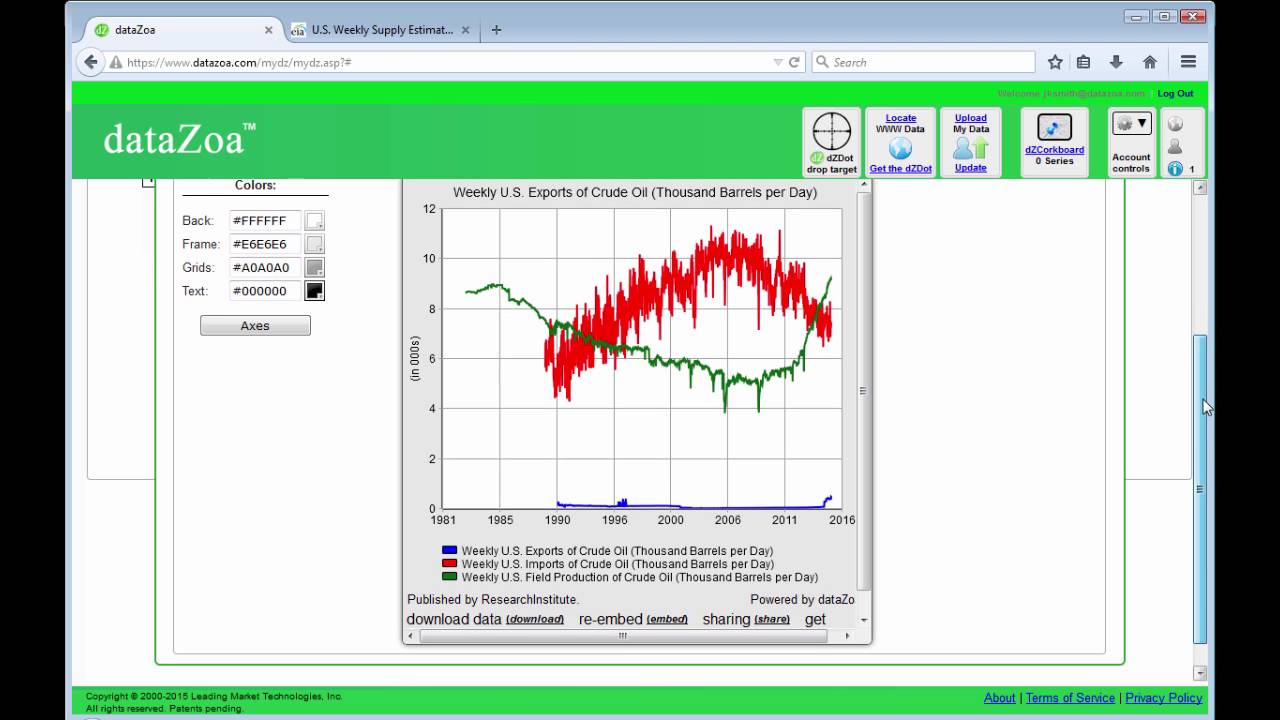Click the Upload link

click(970, 118)
